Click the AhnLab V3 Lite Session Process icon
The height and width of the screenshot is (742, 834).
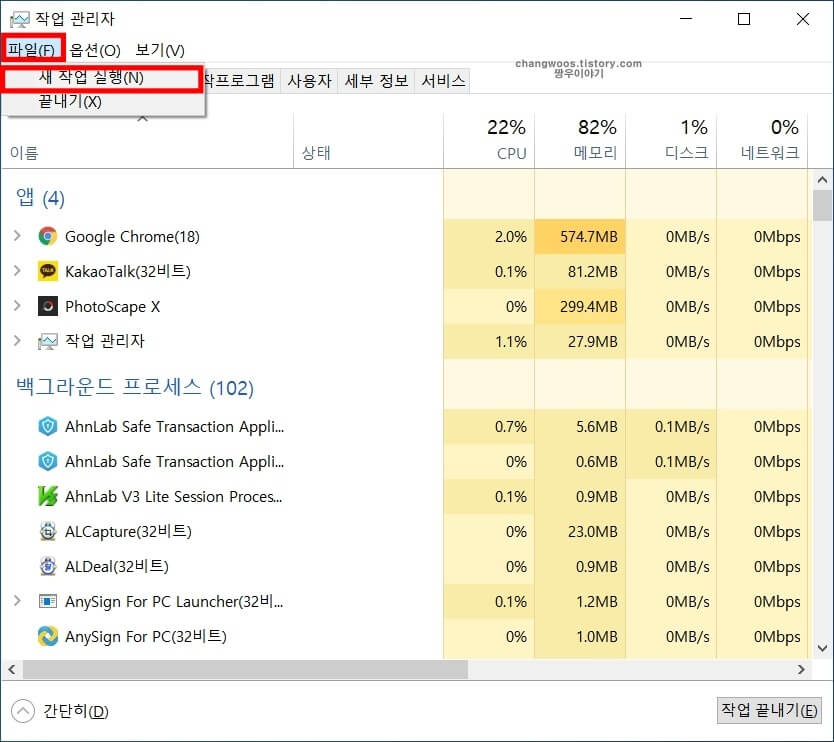[49, 496]
